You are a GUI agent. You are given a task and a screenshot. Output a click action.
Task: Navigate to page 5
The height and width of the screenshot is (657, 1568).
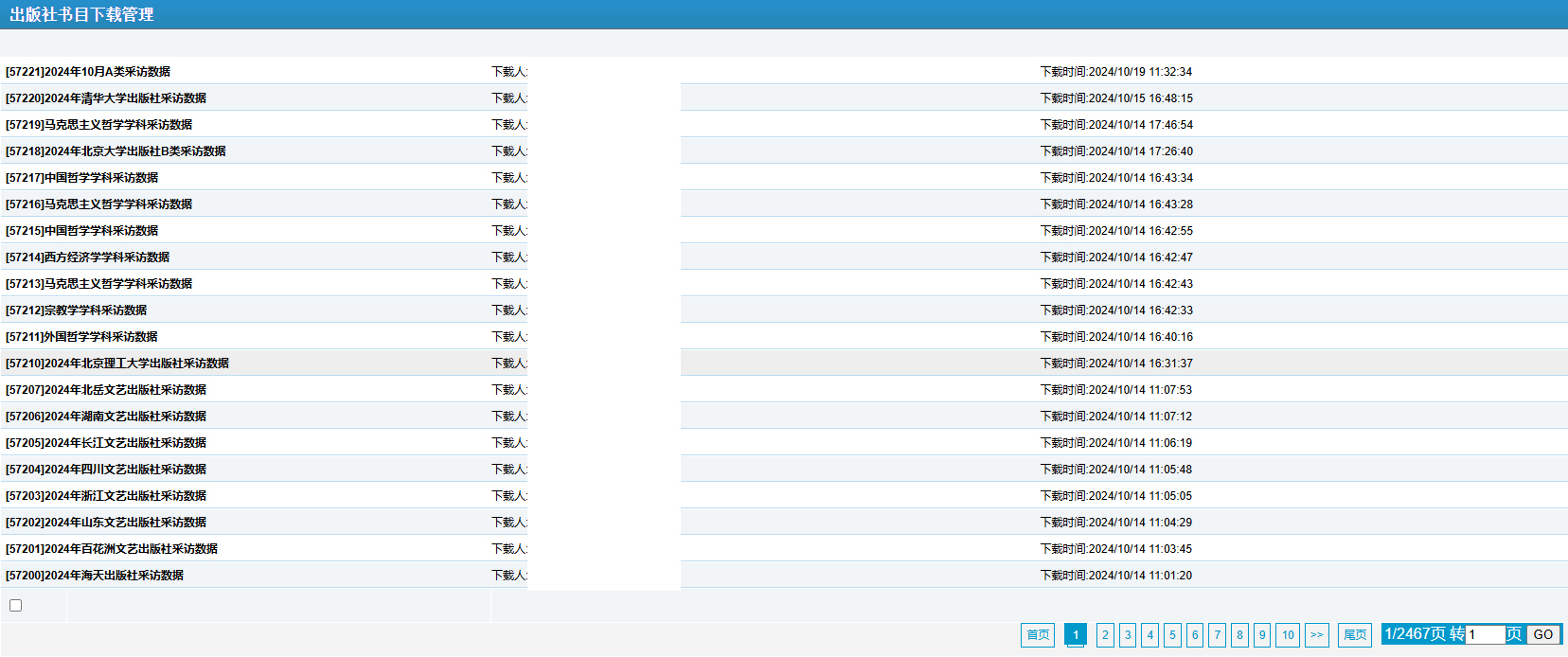click(1172, 635)
